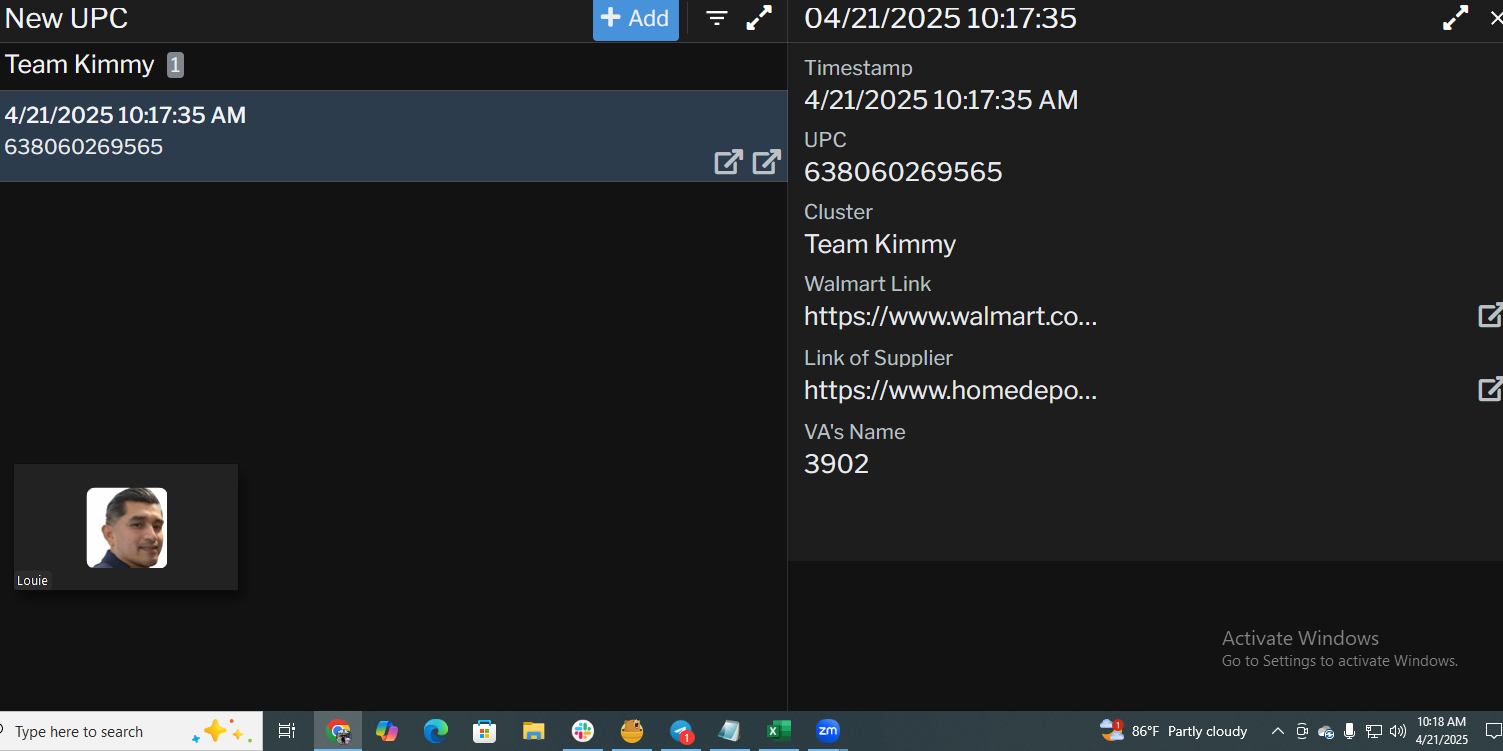Launch Excel from the taskbar
The width and height of the screenshot is (1503, 751).
click(779, 731)
